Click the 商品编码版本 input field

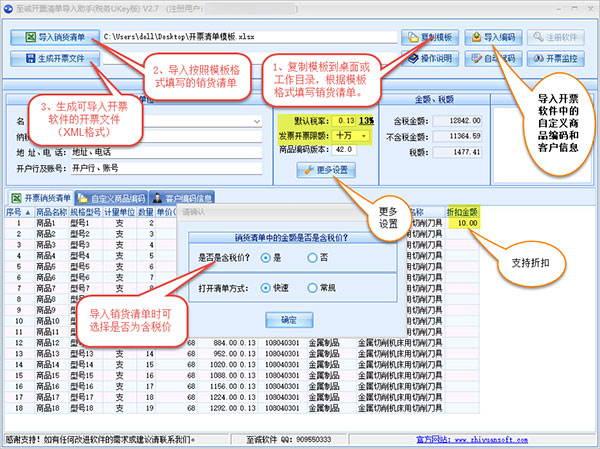(x=346, y=150)
